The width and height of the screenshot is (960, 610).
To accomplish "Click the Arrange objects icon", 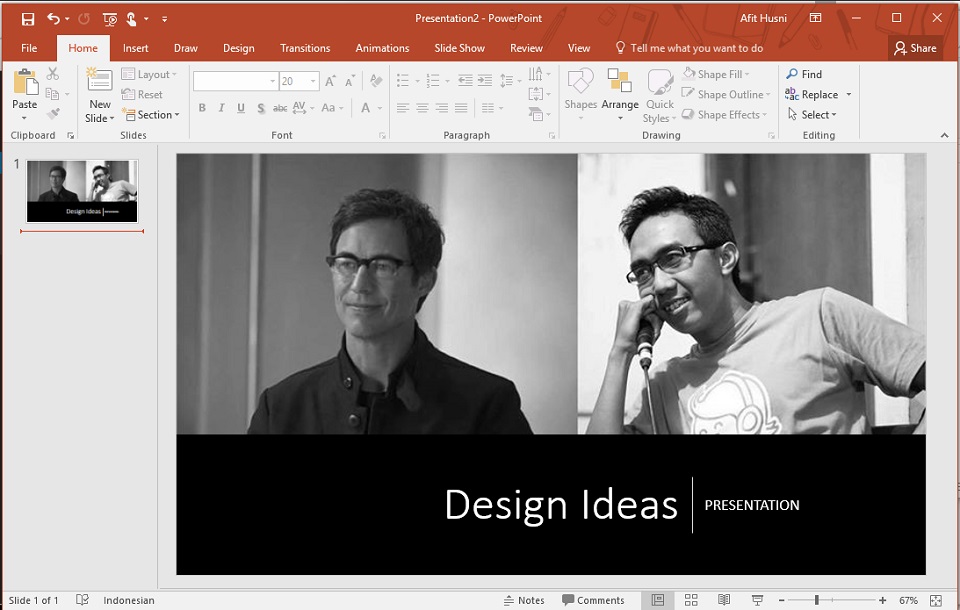I will (620, 85).
